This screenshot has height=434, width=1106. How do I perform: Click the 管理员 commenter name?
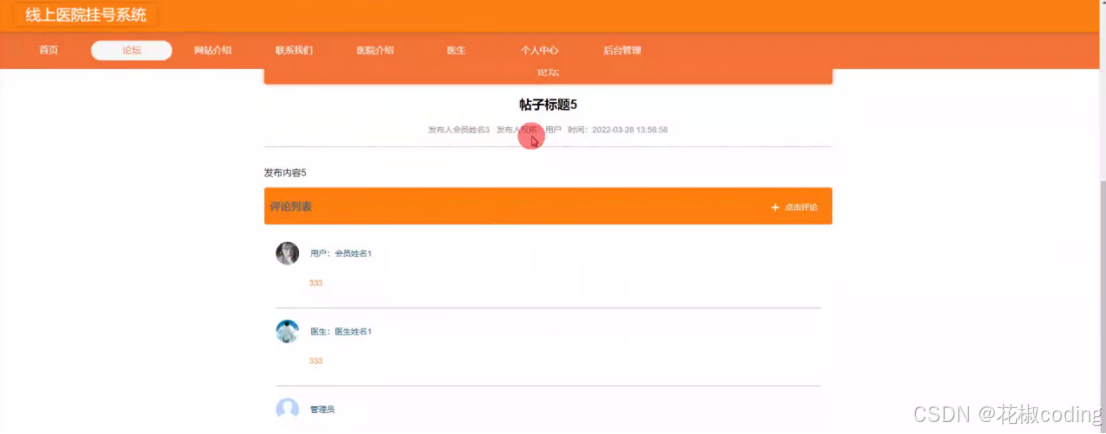pyautogui.click(x=322, y=409)
